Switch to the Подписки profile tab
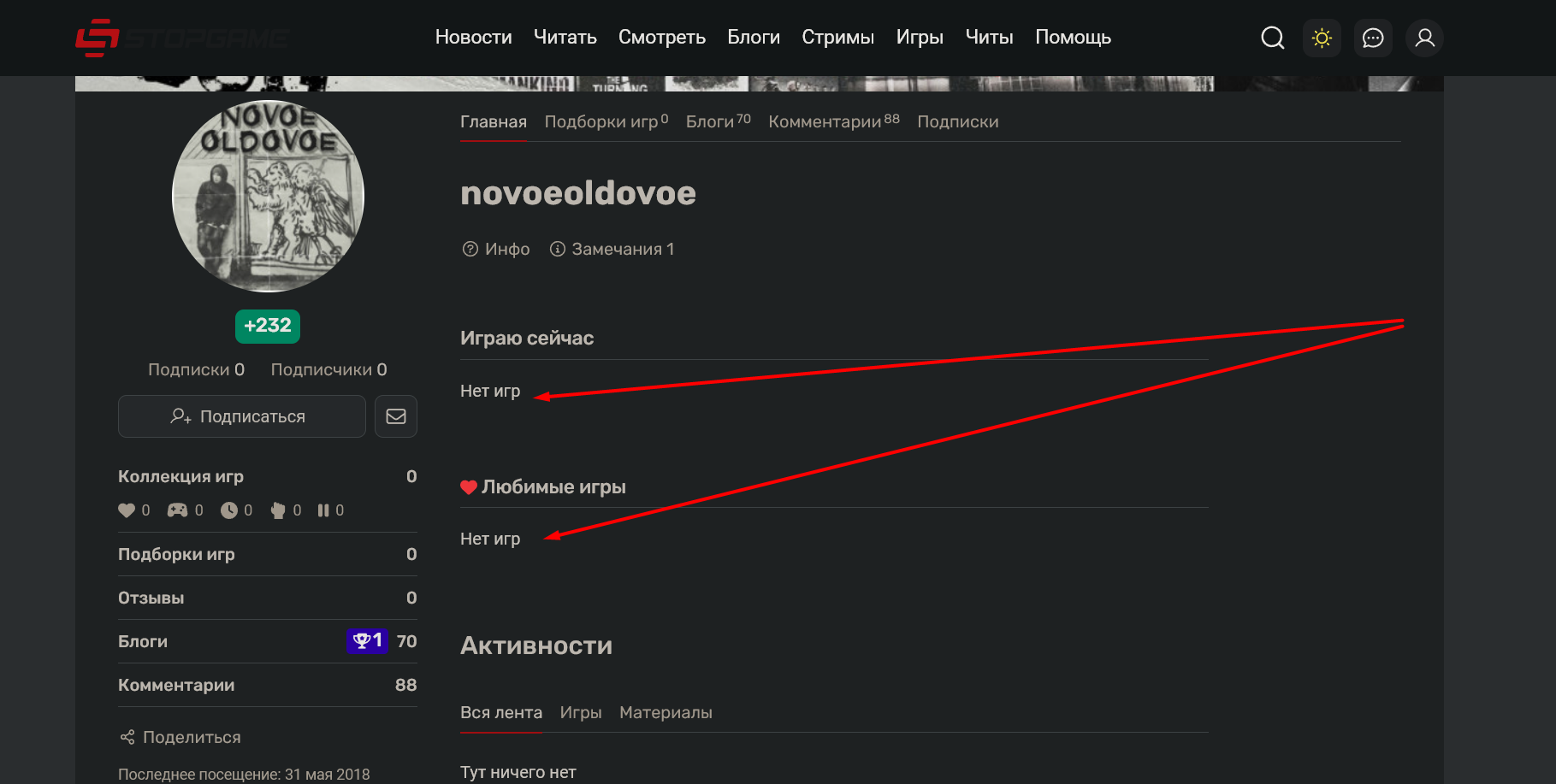Viewport: 1556px width, 784px height. coord(958,122)
